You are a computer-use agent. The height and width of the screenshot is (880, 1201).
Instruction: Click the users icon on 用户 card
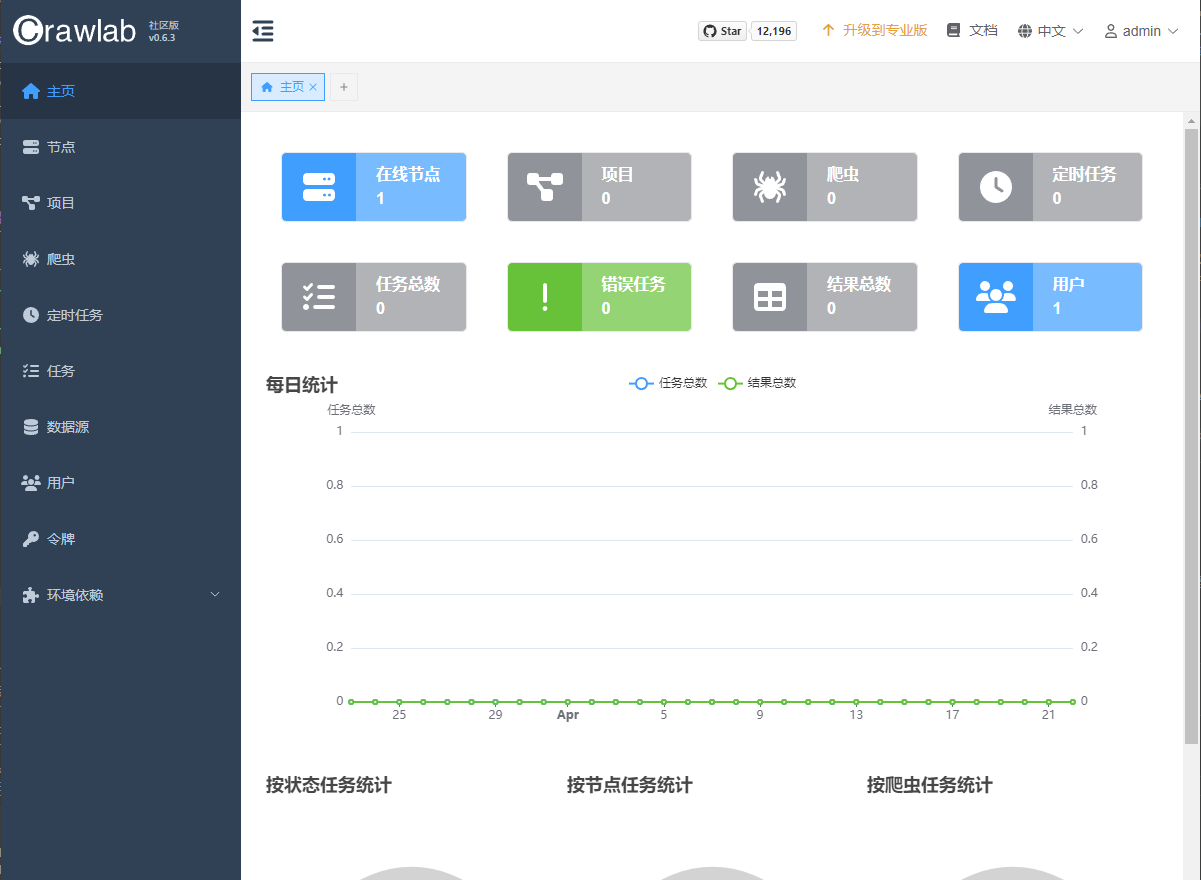tap(996, 297)
